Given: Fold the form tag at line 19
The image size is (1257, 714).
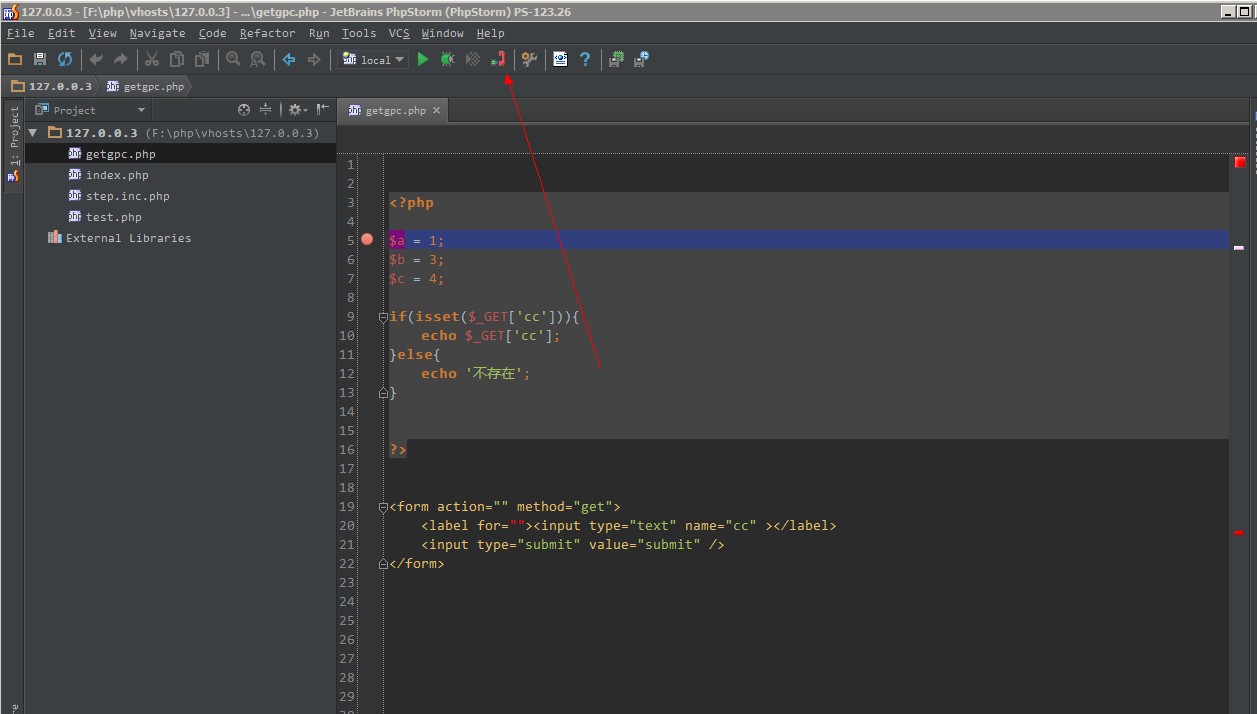Looking at the screenshot, I should [383, 507].
